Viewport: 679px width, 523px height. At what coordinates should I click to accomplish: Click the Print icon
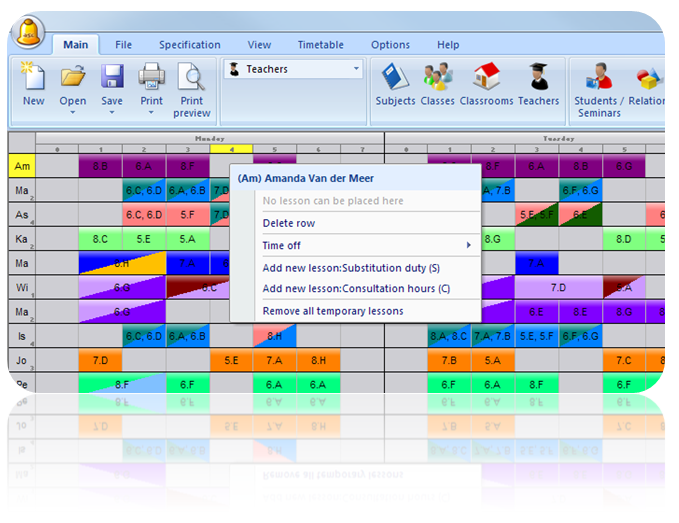tap(152, 78)
